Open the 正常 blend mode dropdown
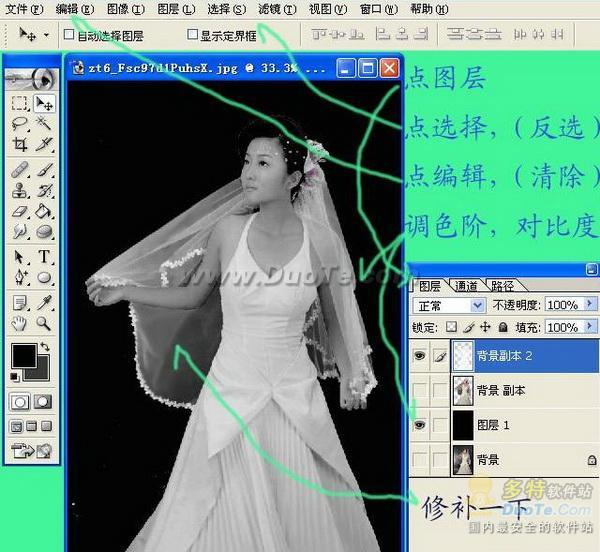The height and width of the screenshot is (552, 600). pyautogui.click(x=449, y=306)
